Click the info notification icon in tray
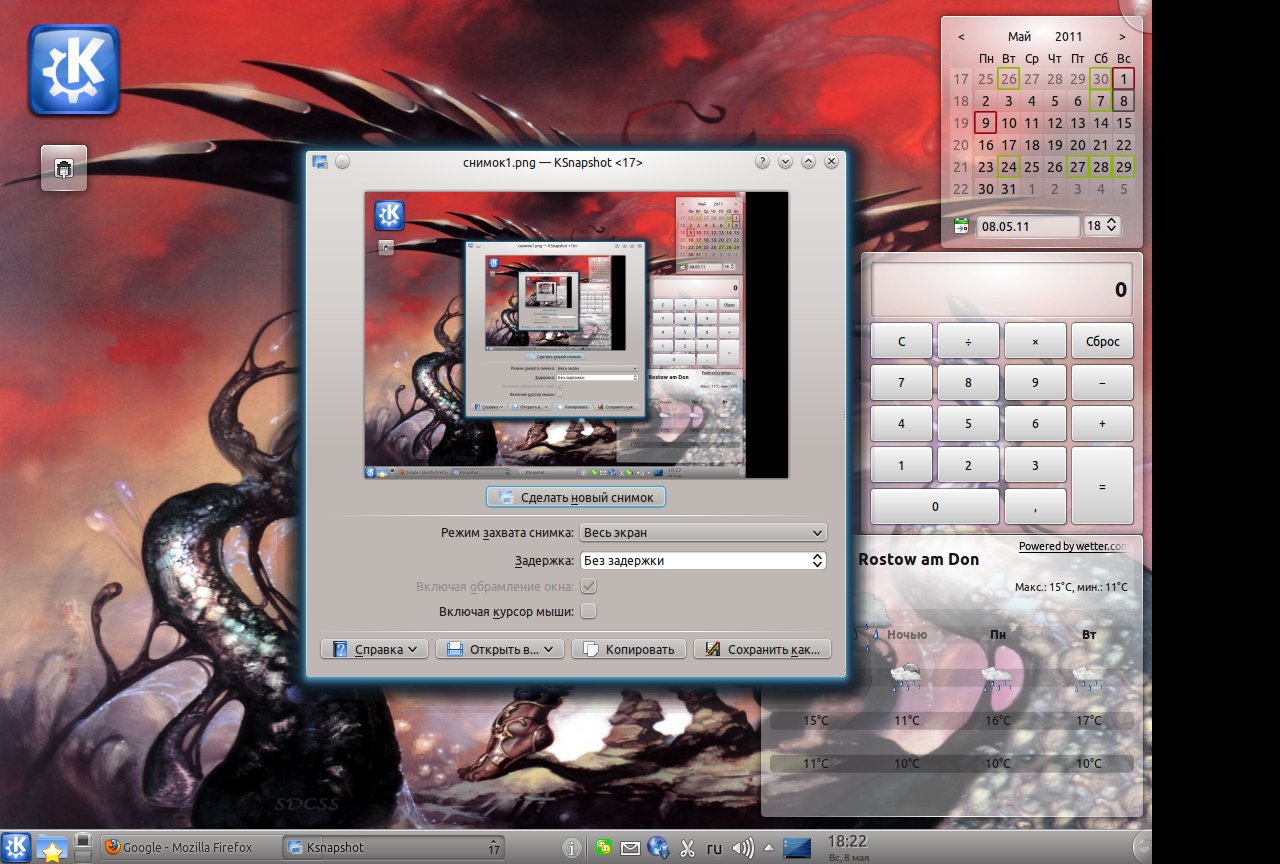The image size is (1280, 864). pyautogui.click(x=572, y=848)
